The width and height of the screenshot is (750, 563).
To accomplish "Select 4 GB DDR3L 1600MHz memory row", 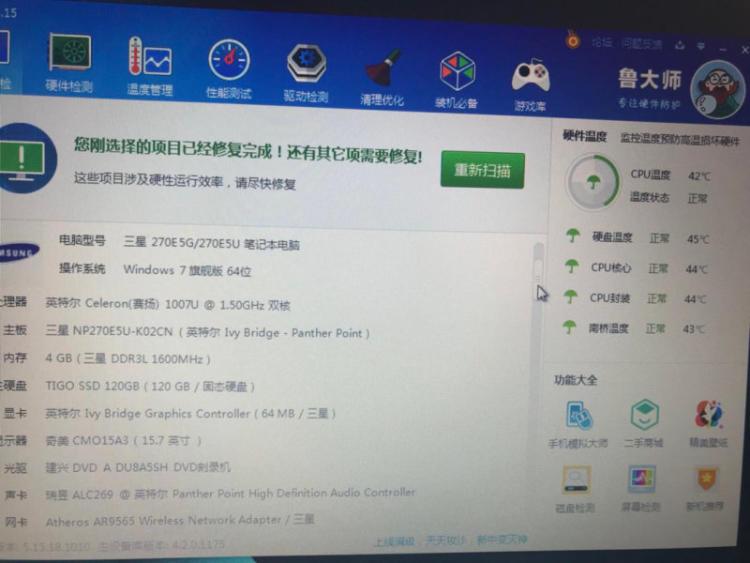I will tap(106, 358).
